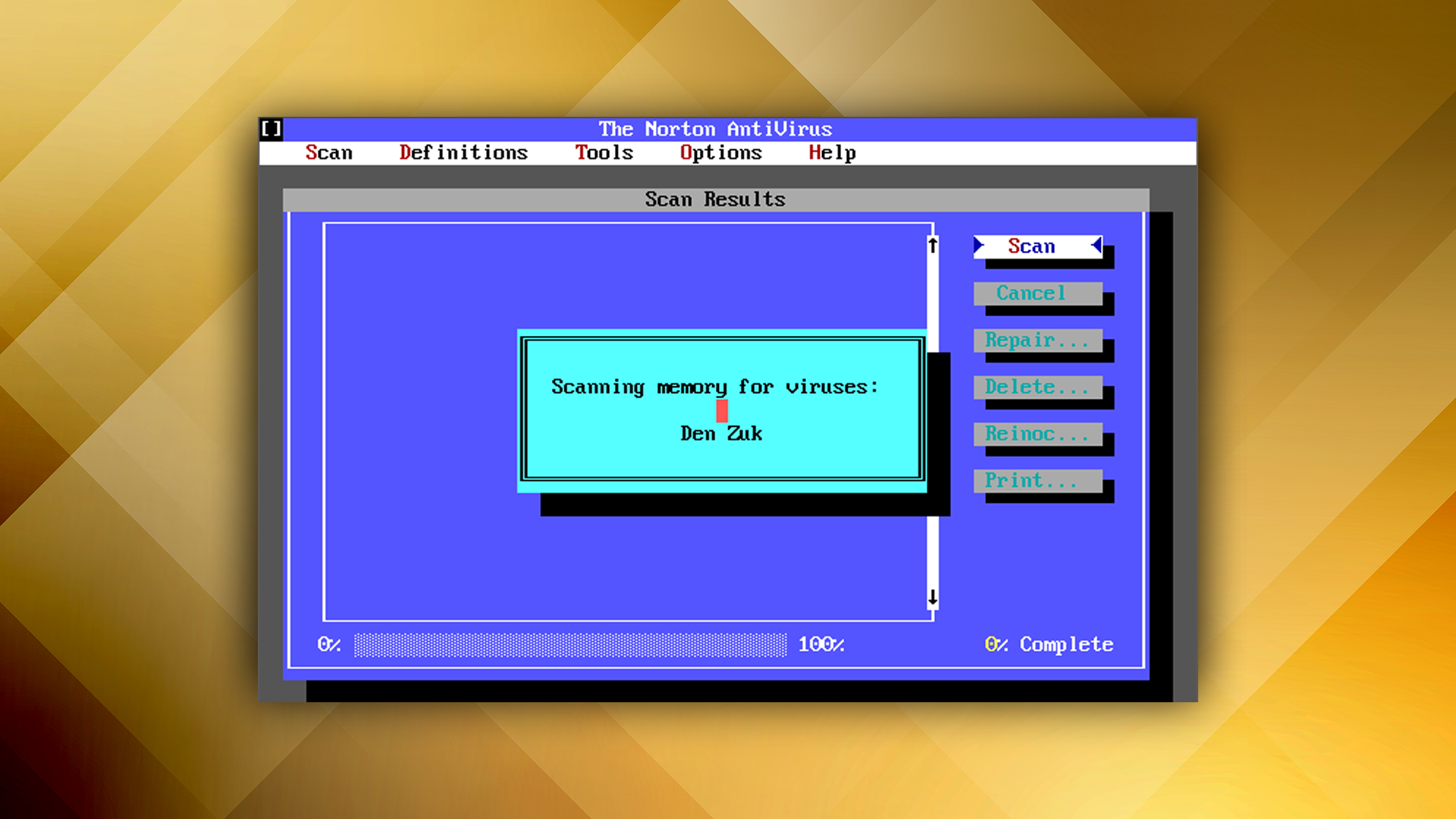
Task: Click the Repair... button
Action: (1037, 340)
